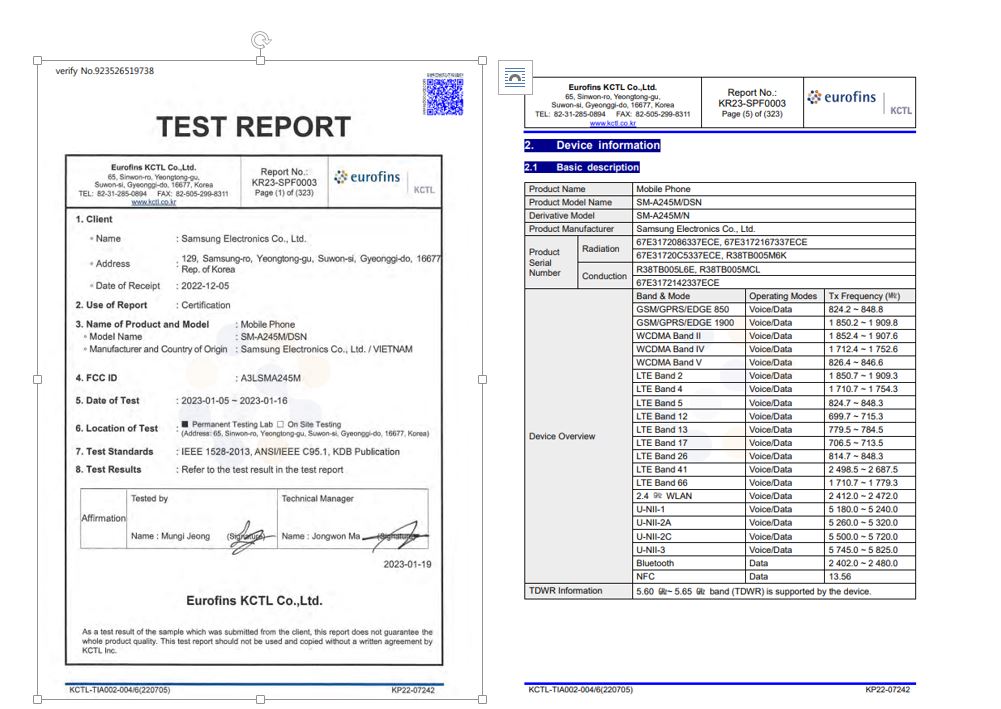Viewport: 1001px width, 709px height.
Task: Click the "Bluetooth" band cell
Action: pos(689,563)
